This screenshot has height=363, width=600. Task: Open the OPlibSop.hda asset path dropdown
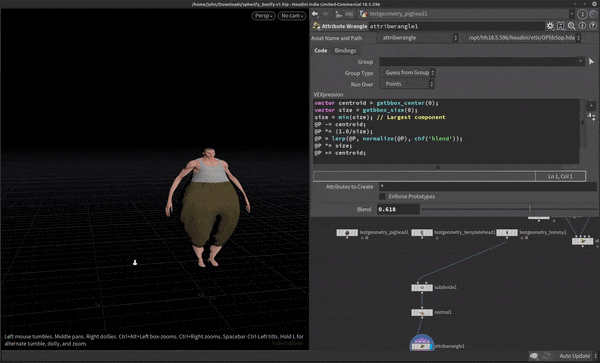click(522, 38)
